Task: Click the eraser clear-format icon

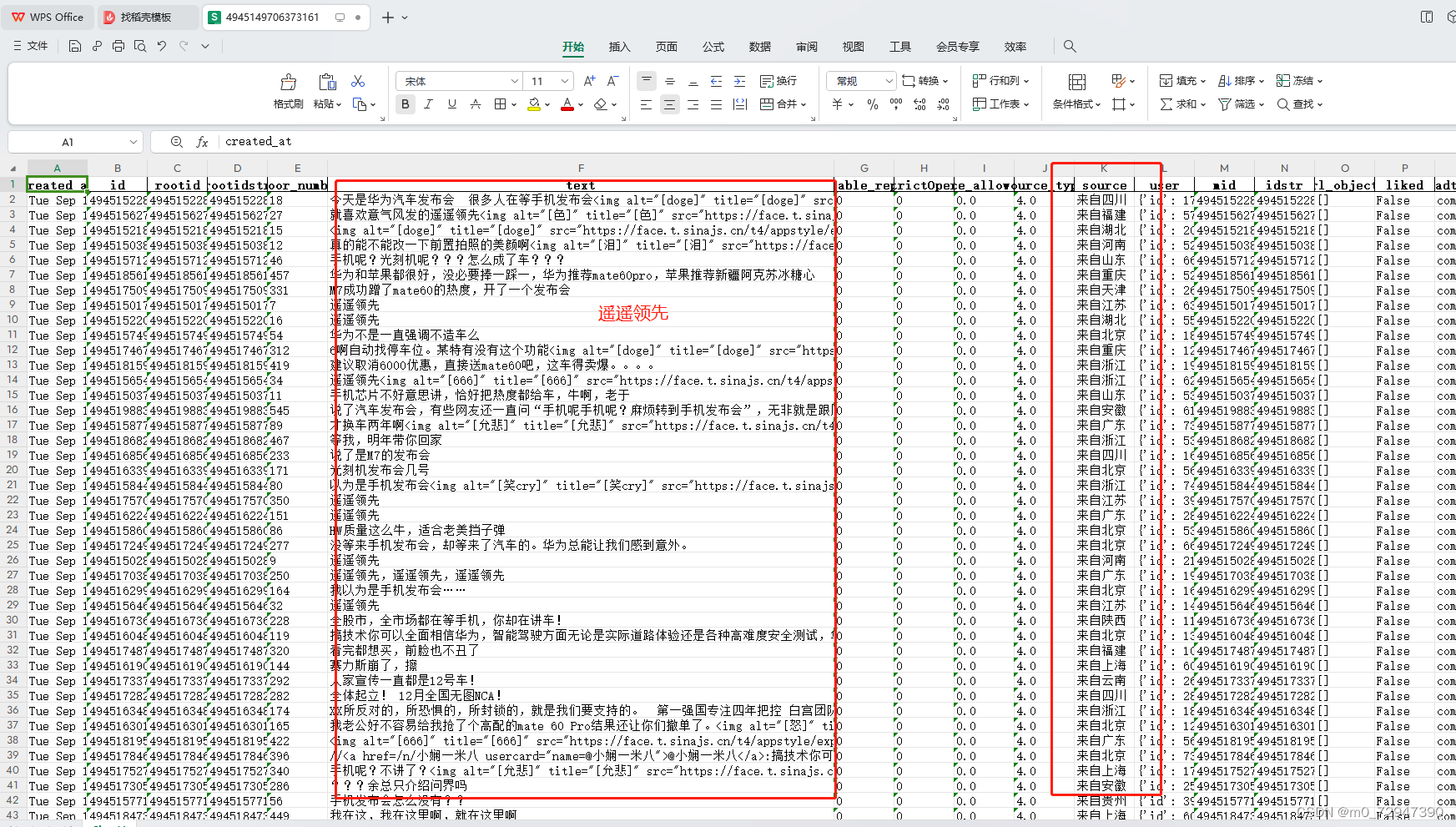Action: (600, 104)
